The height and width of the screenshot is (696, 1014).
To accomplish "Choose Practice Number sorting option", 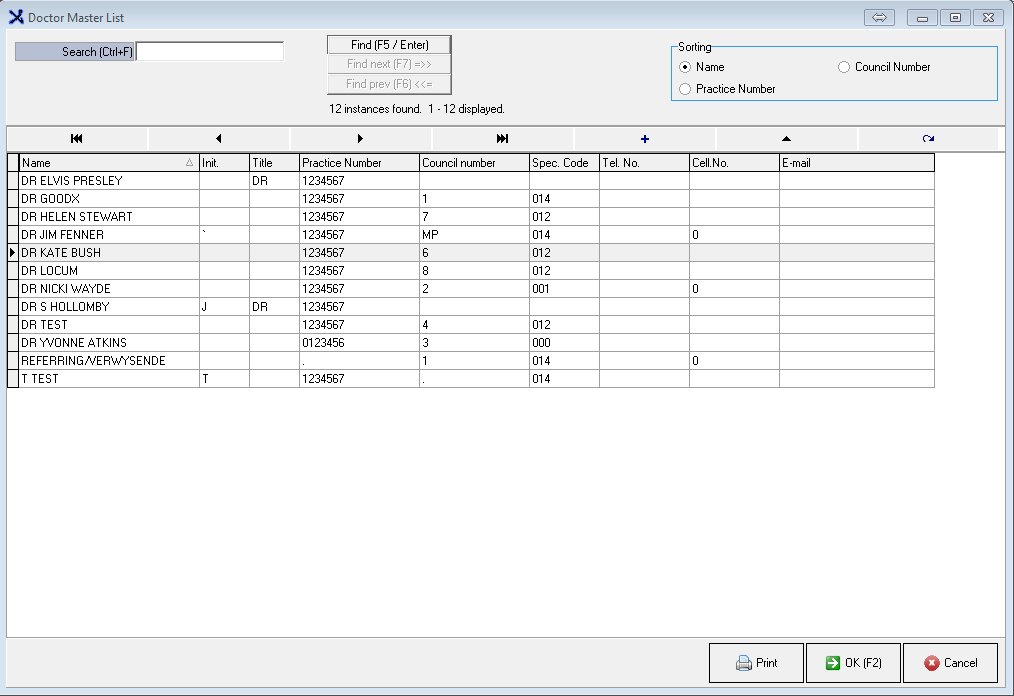I will pos(685,89).
